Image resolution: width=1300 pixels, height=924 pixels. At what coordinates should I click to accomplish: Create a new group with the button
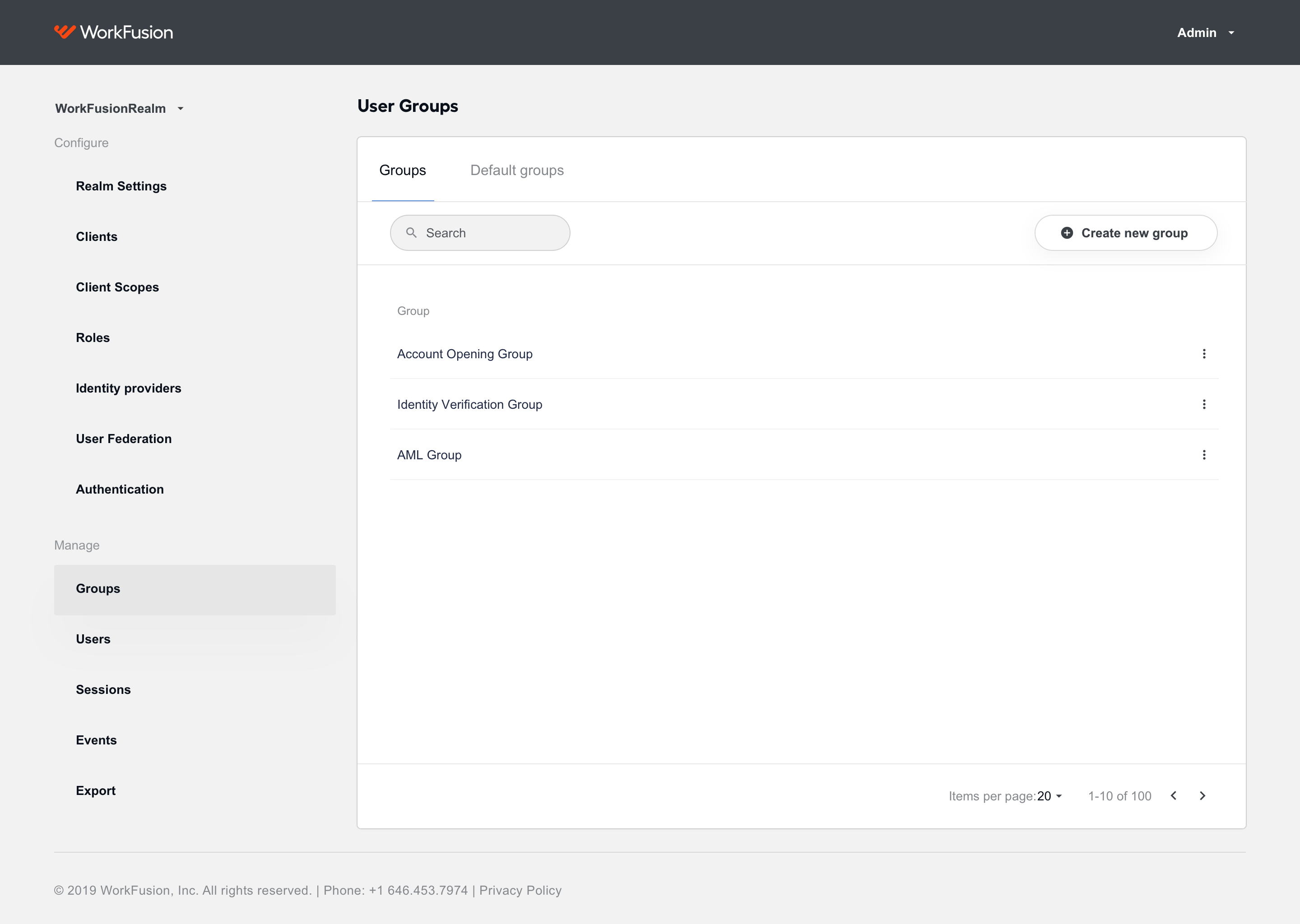point(1126,233)
